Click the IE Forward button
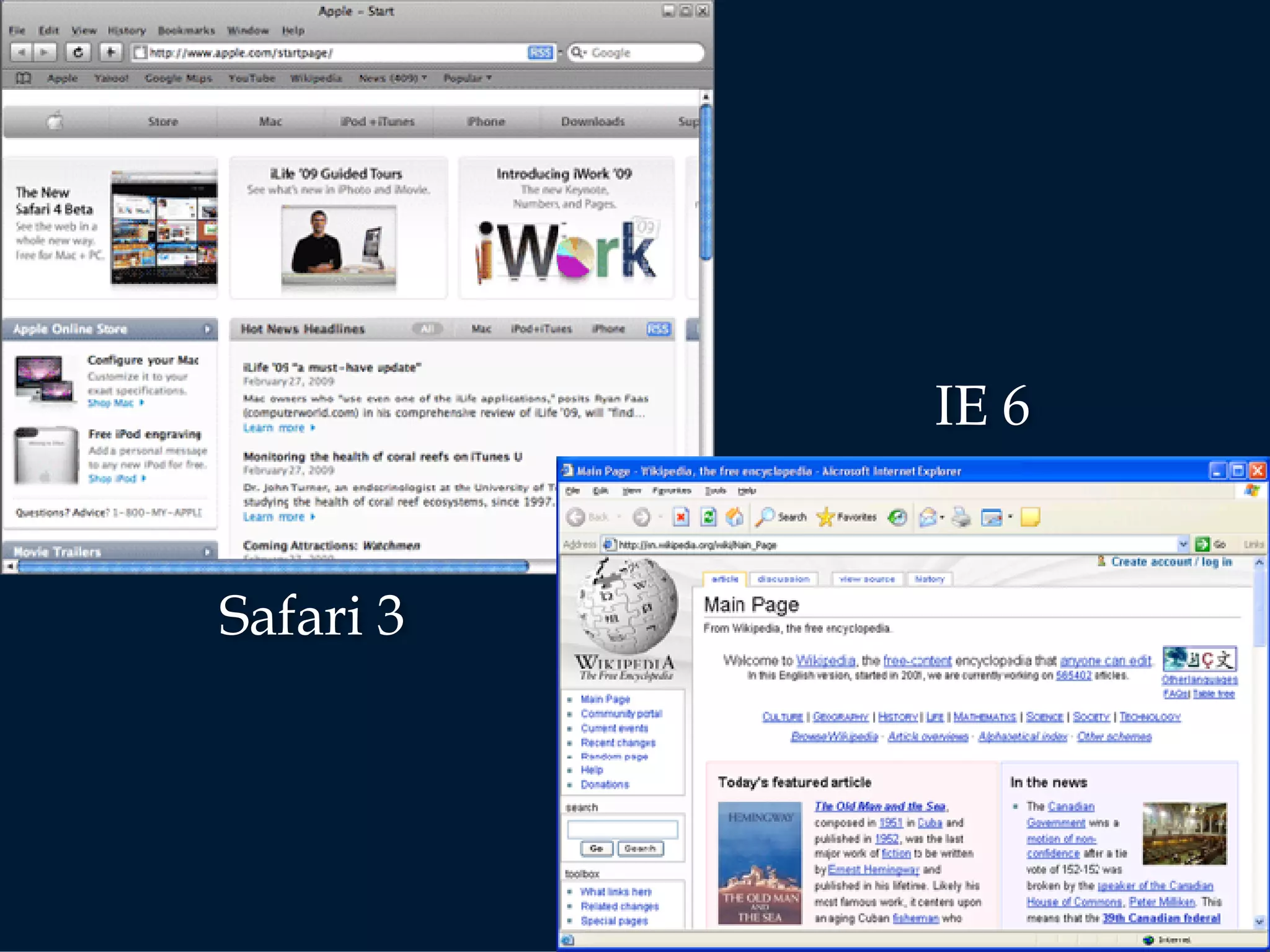The height and width of the screenshot is (952, 1270). click(x=642, y=517)
